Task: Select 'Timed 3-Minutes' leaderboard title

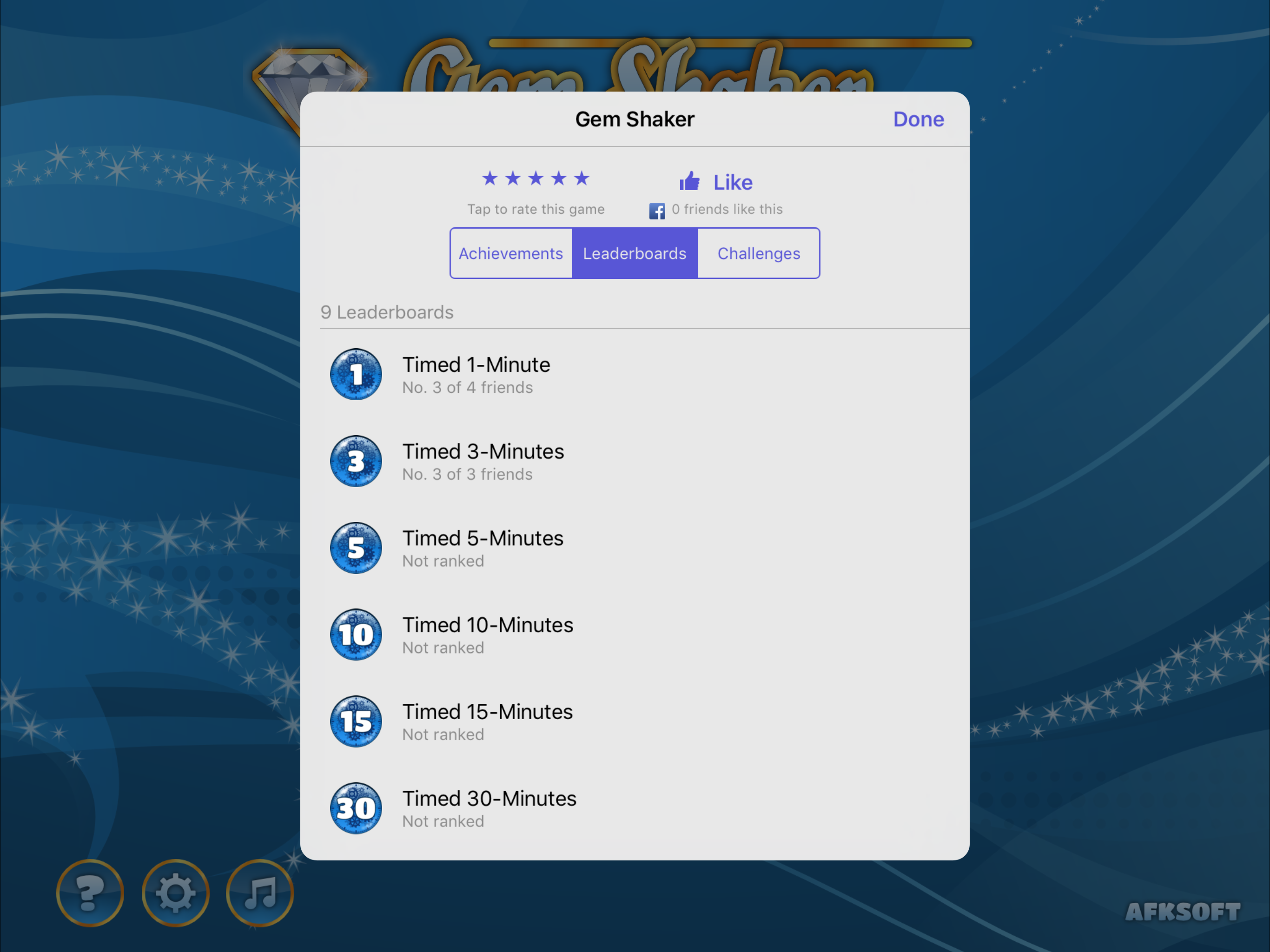Action: click(x=483, y=451)
